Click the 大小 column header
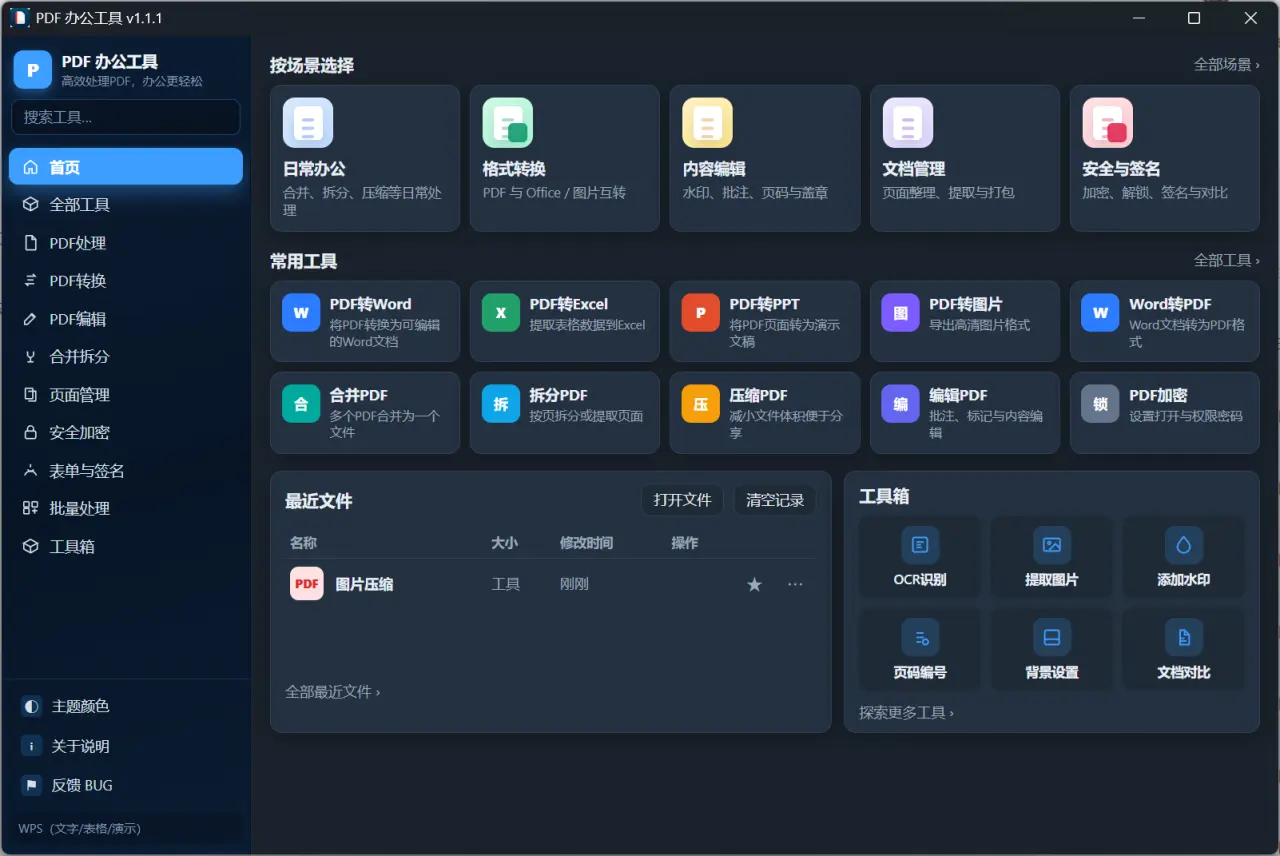Image resolution: width=1280 pixels, height=856 pixels. coord(505,543)
